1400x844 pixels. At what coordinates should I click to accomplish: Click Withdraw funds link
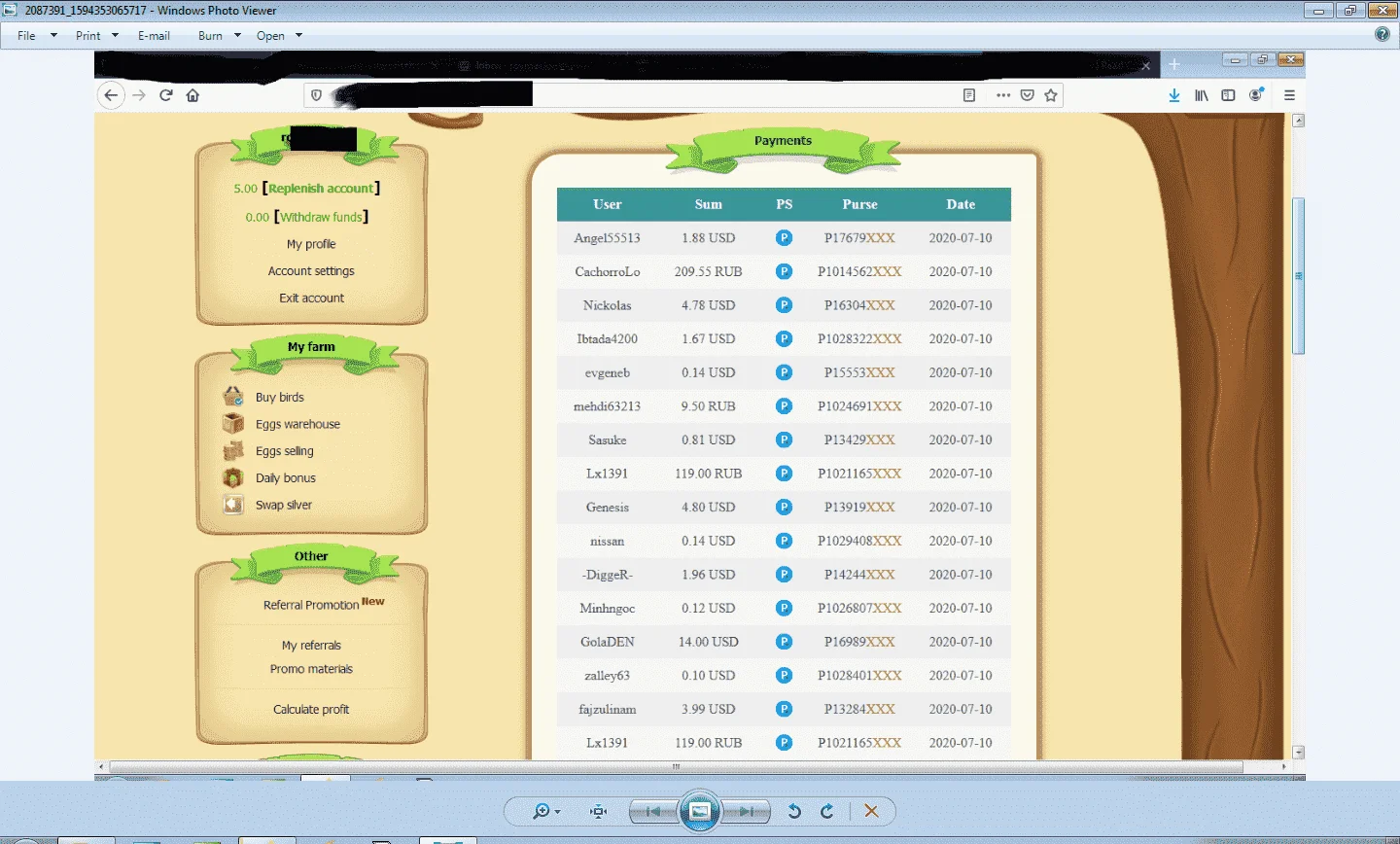coord(321,217)
